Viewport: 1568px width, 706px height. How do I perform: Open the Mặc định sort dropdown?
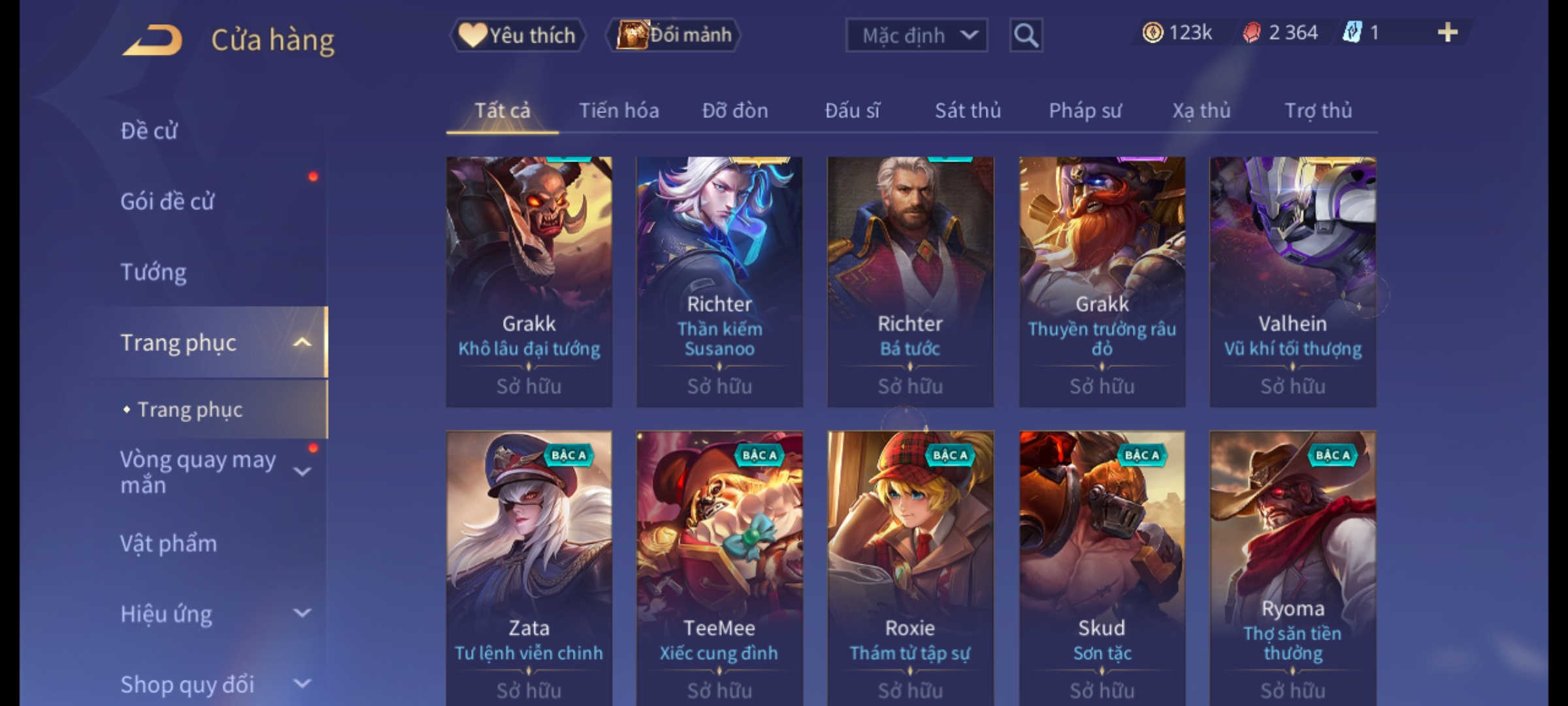tap(916, 35)
